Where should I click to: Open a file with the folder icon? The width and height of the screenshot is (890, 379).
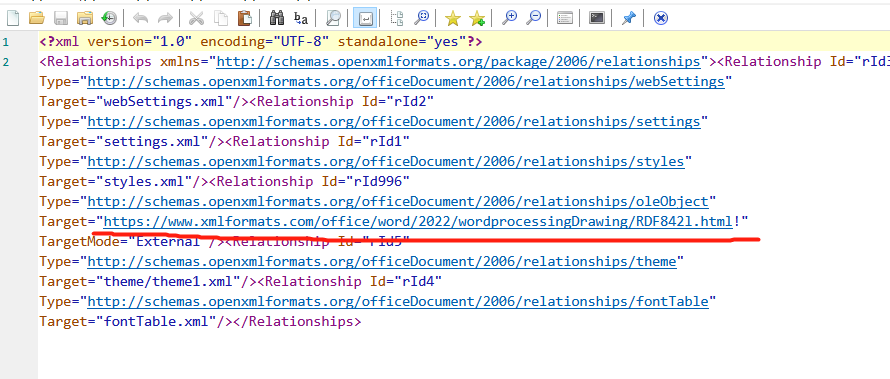point(37,18)
